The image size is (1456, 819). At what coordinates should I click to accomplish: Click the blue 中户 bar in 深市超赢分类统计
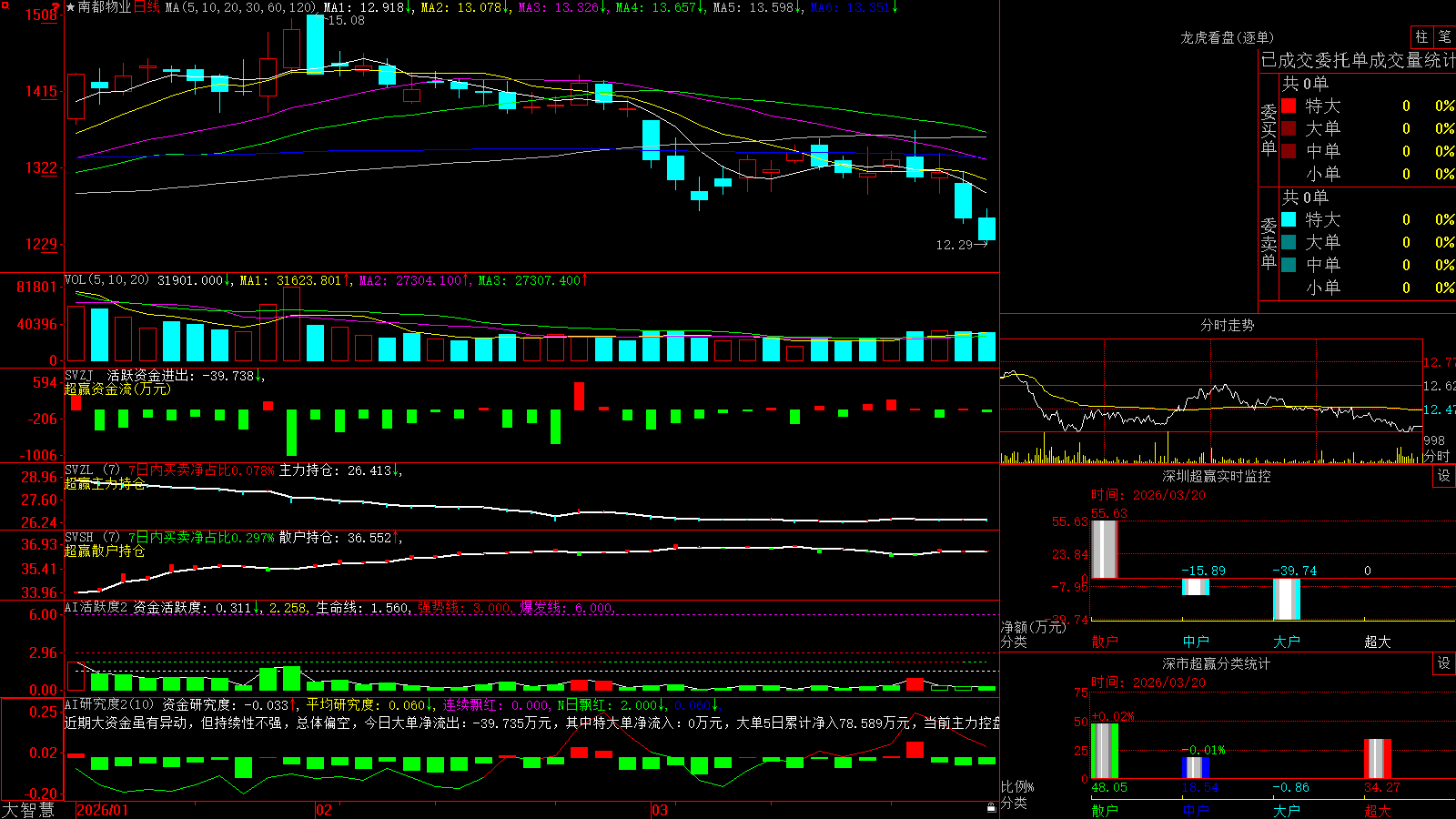click(1195, 767)
